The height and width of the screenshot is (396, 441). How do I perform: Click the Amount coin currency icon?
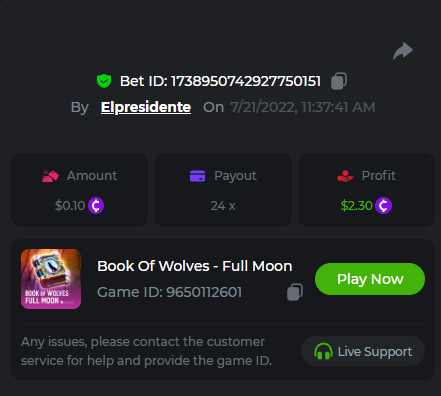click(x=96, y=206)
